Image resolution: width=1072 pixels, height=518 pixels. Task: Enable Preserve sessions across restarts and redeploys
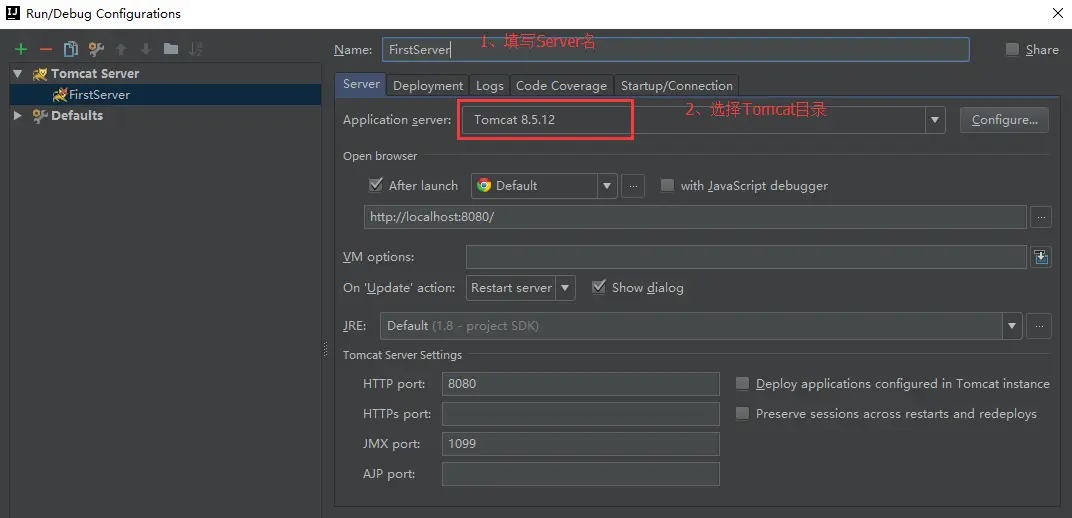click(x=742, y=413)
